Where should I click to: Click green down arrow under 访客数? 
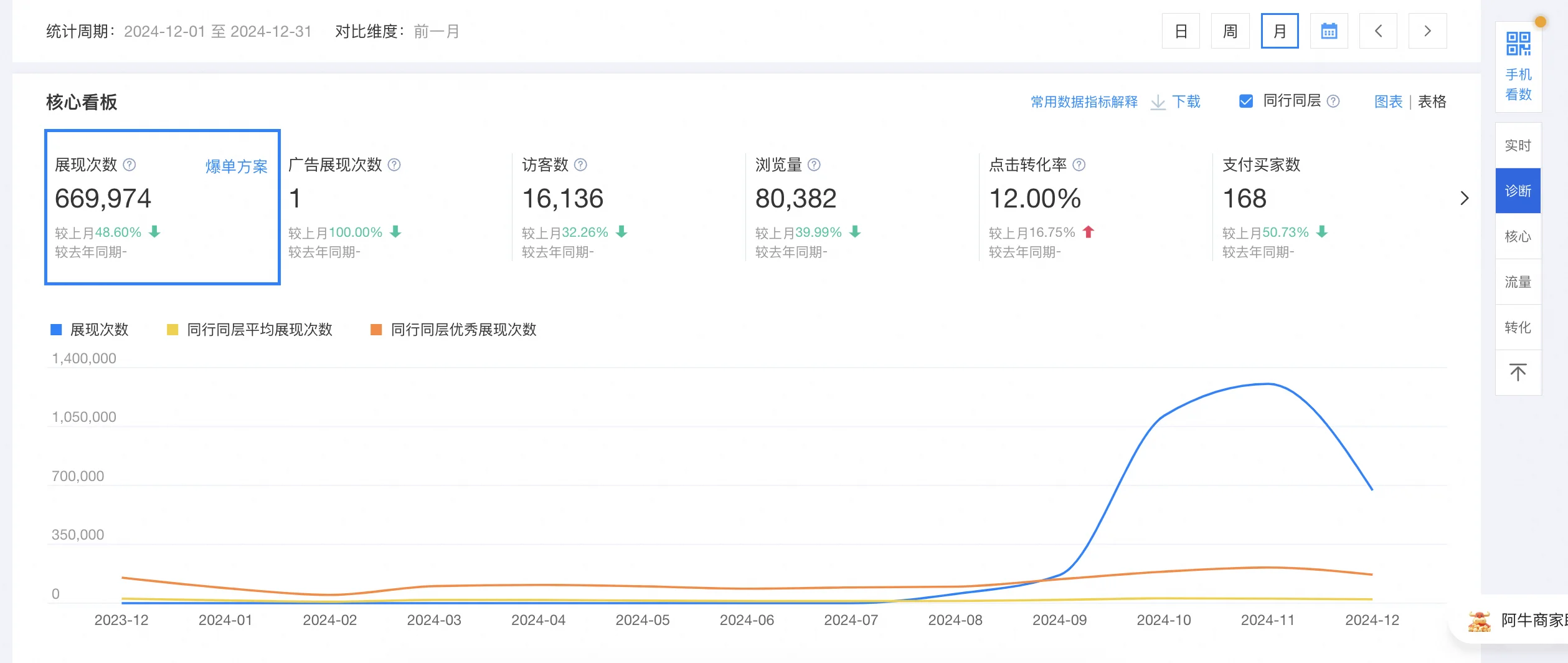(x=621, y=232)
